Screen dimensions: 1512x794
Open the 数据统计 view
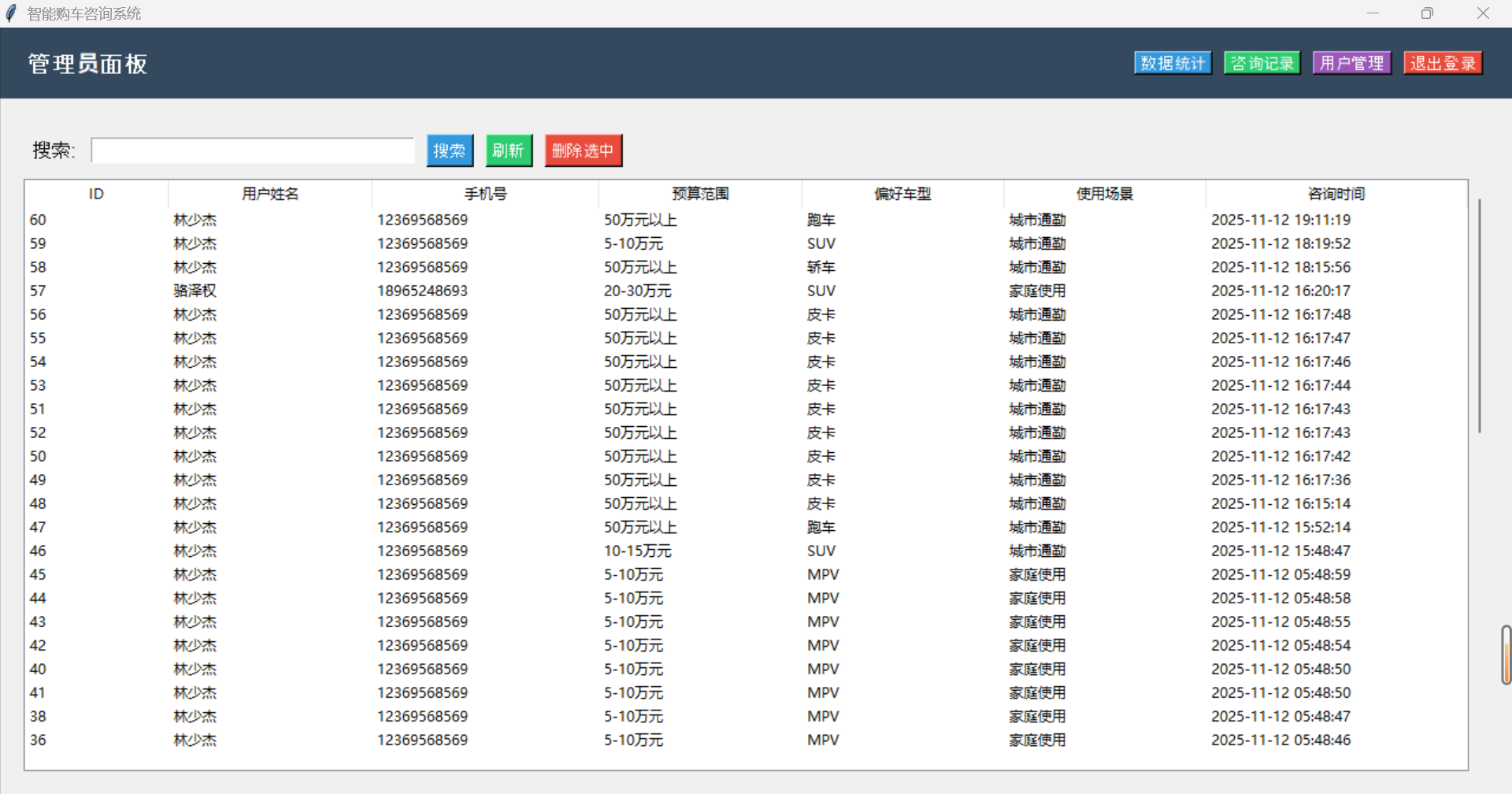click(1173, 63)
